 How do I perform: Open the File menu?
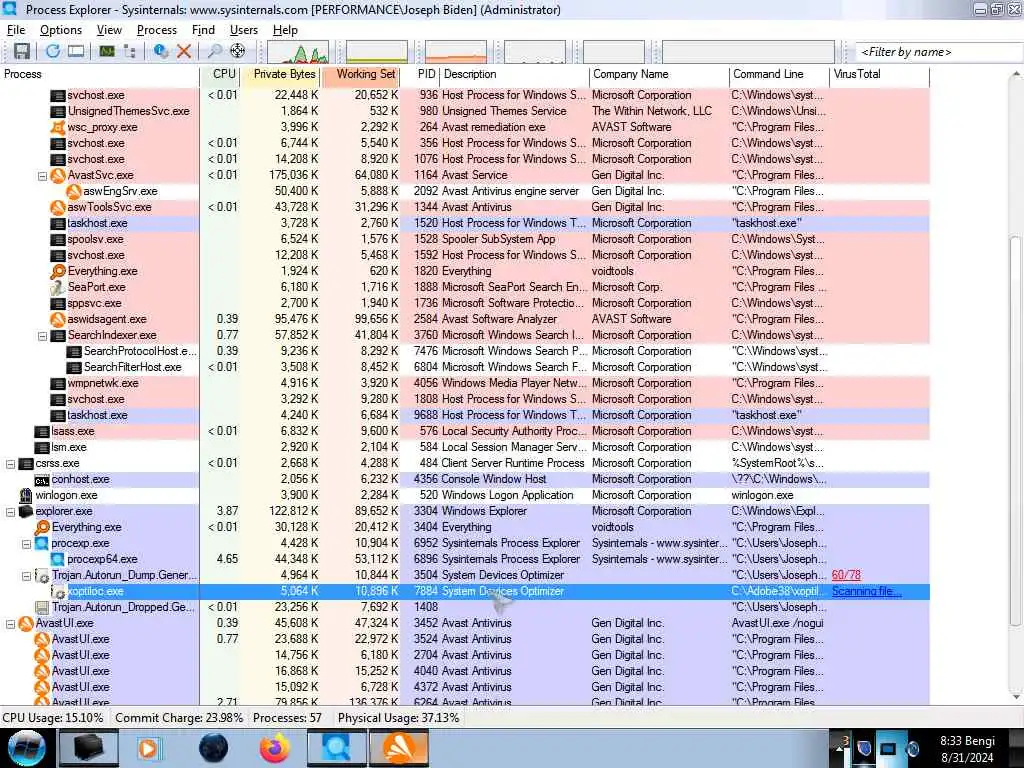[16, 30]
